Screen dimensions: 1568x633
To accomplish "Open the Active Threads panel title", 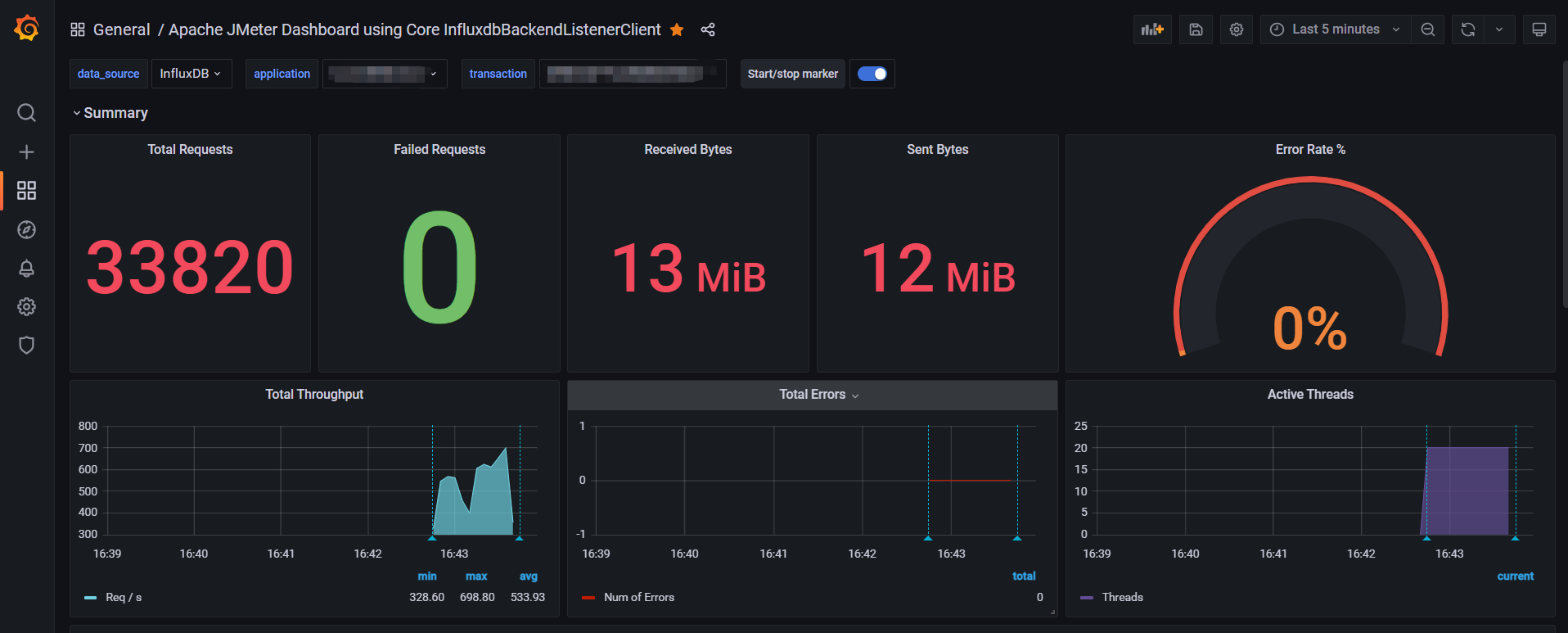I will pos(1310,394).
